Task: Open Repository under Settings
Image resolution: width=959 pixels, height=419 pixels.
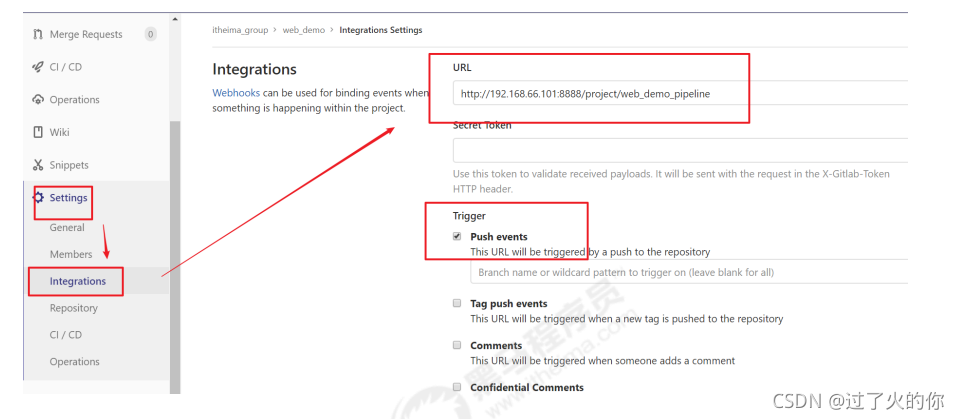Action: coord(73,308)
